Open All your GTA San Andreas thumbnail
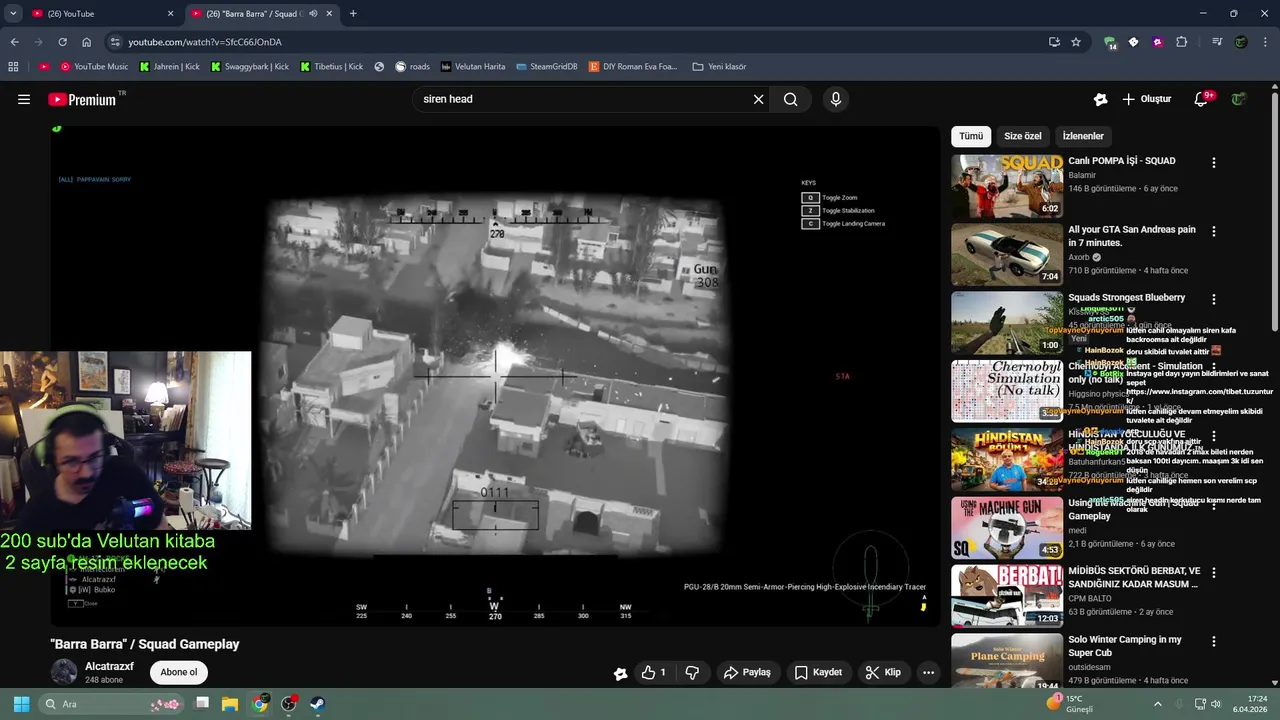 [x=1007, y=254]
